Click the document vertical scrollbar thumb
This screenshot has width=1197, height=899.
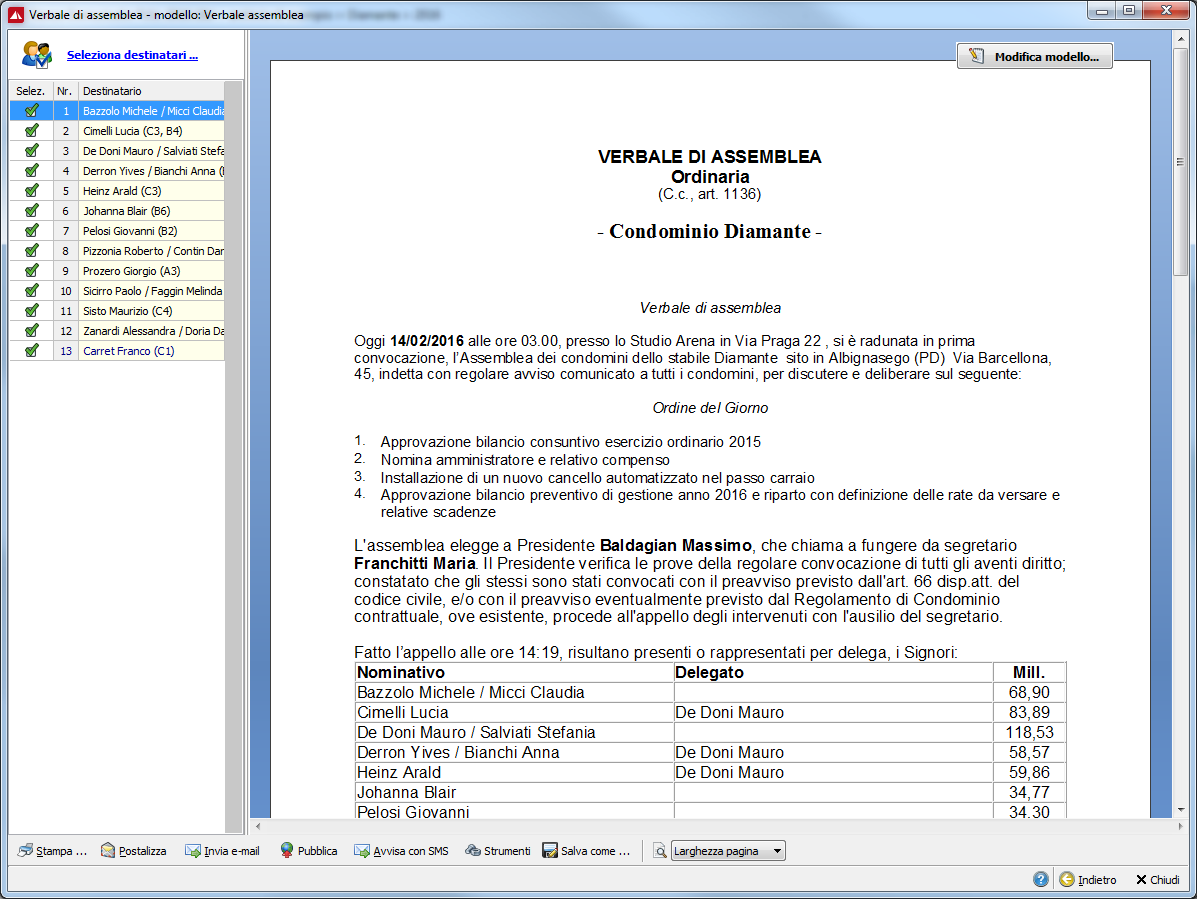tap(1180, 162)
